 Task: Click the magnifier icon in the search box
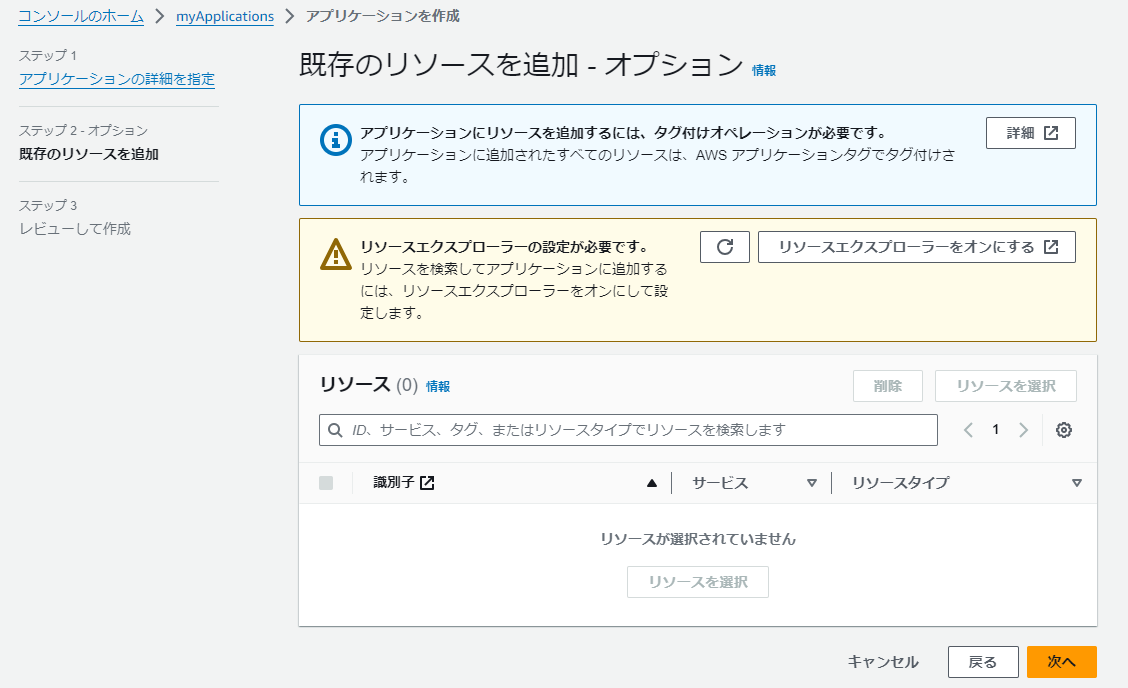(x=334, y=430)
